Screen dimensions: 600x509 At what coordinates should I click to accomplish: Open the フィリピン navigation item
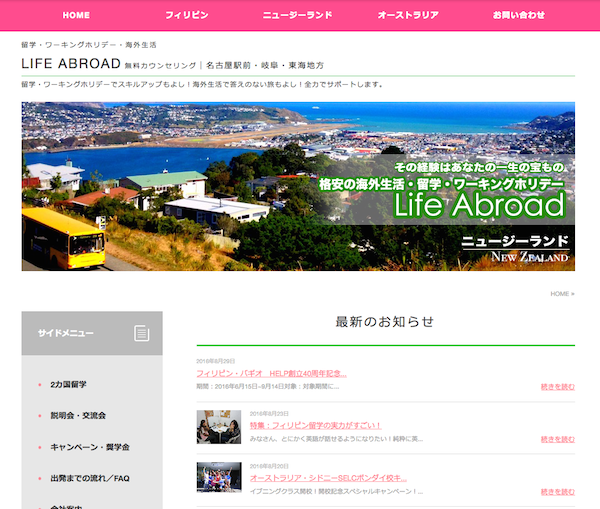pos(187,15)
